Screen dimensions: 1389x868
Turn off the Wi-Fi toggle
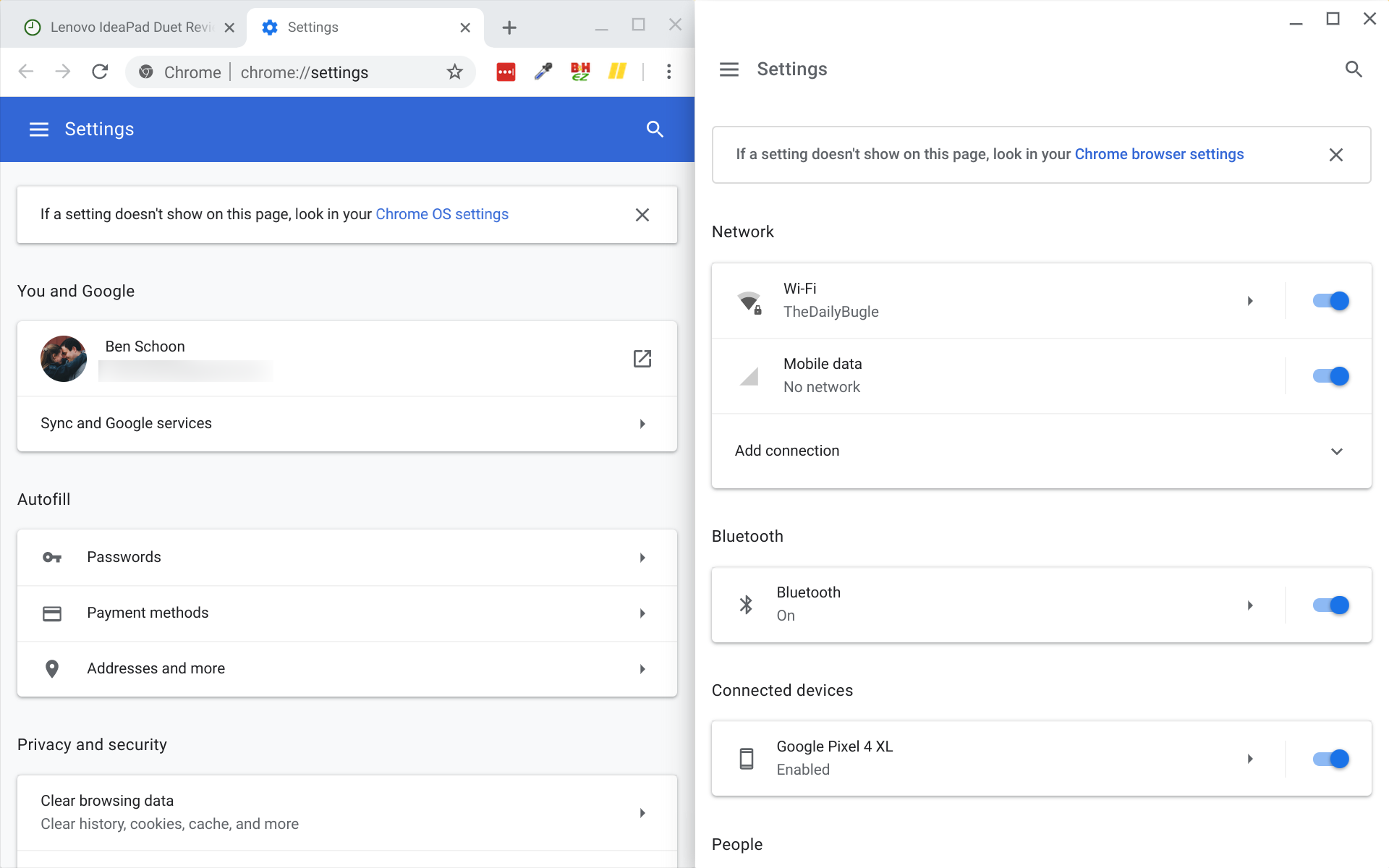click(x=1330, y=301)
